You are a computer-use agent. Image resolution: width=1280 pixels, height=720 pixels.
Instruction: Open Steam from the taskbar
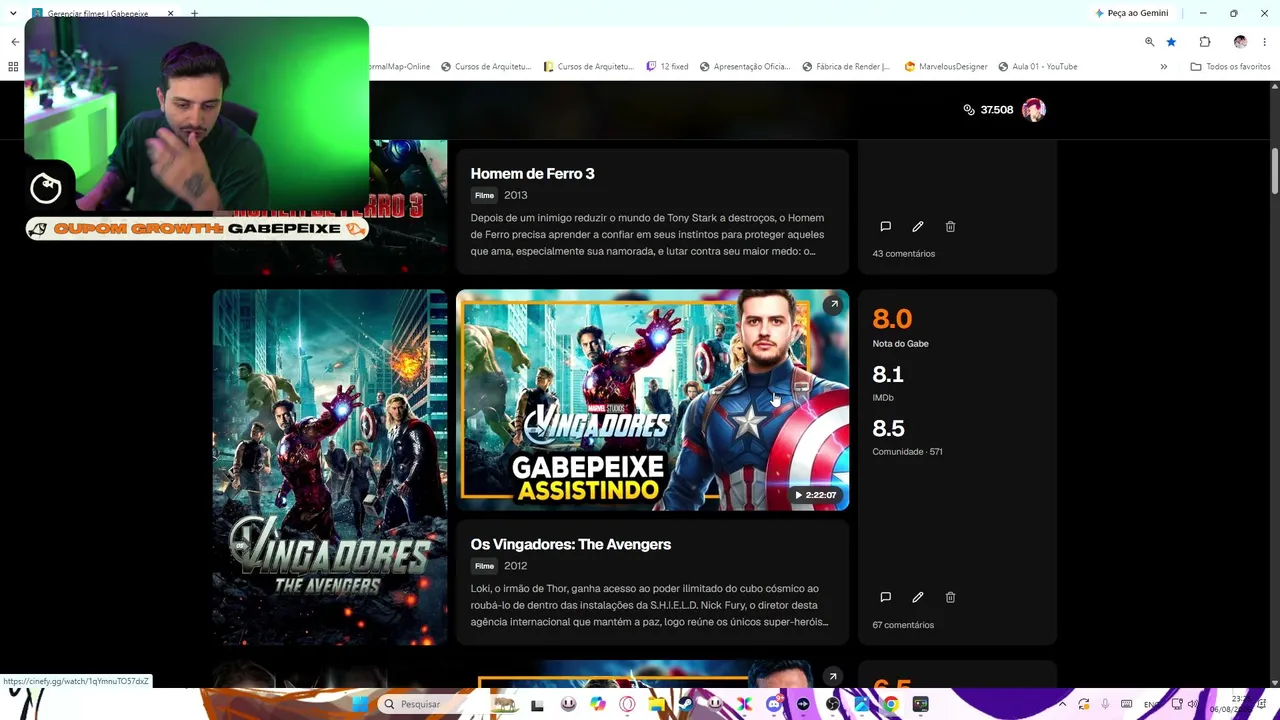click(685, 704)
